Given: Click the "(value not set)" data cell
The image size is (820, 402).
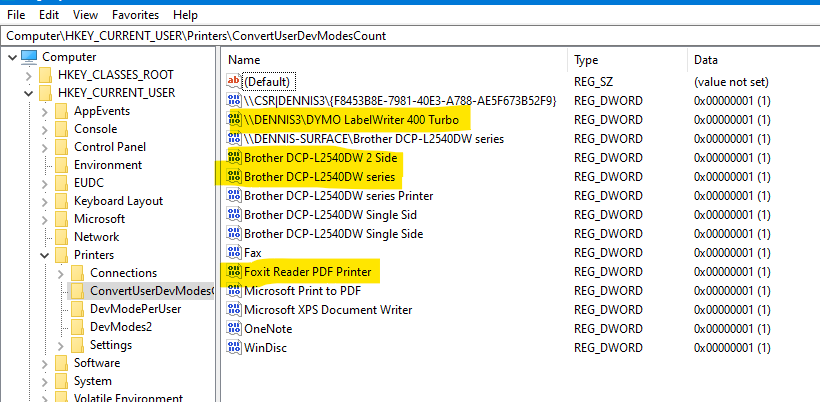Looking at the screenshot, I should [x=731, y=82].
